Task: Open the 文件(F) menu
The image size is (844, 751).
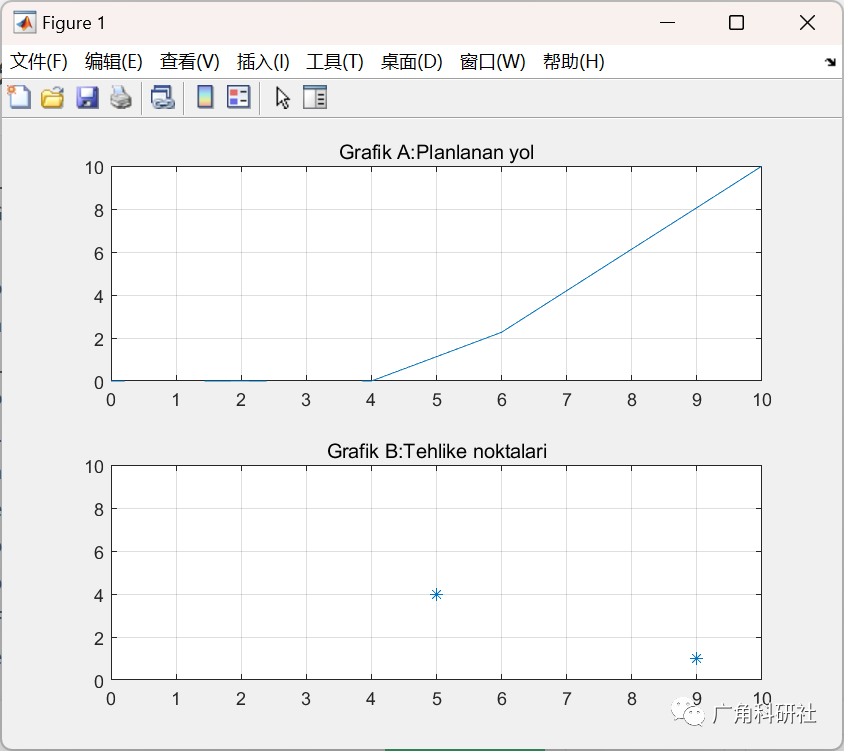Action: pyautogui.click(x=38, y=61)
